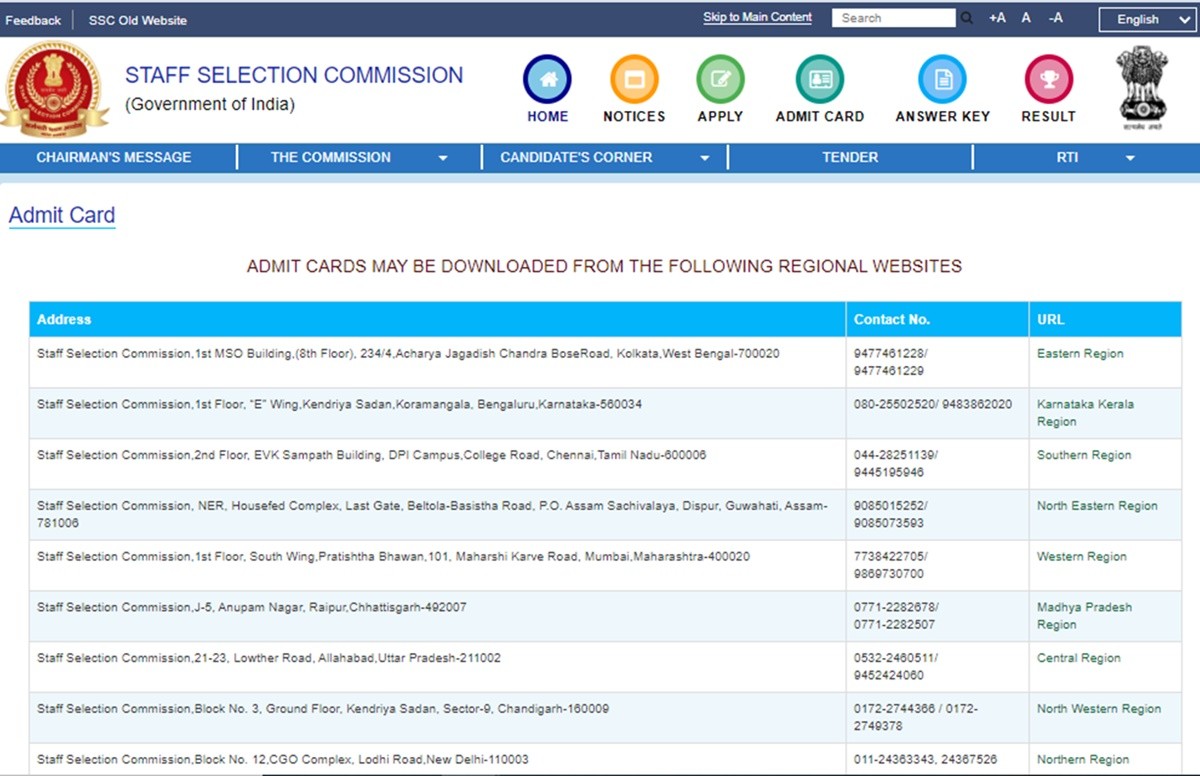Decrease font size with -A
The image size is (1200, 776).
point(1056,18)
